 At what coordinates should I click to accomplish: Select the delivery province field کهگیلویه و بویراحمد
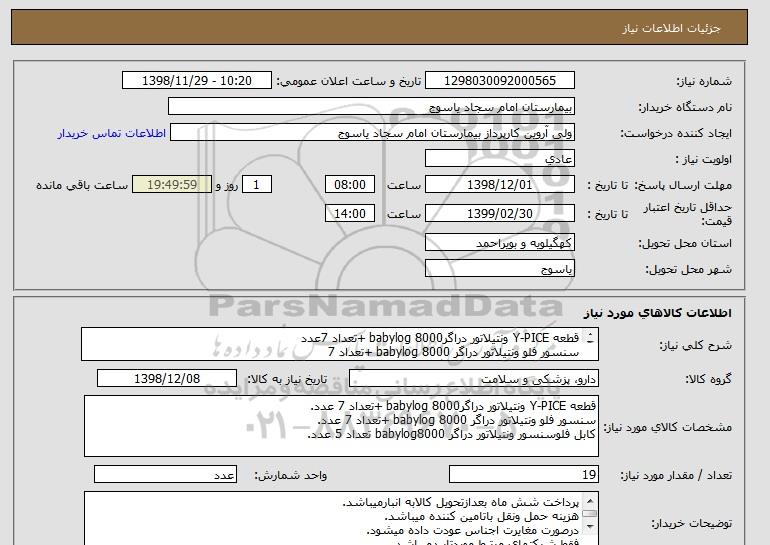[499, 243]
